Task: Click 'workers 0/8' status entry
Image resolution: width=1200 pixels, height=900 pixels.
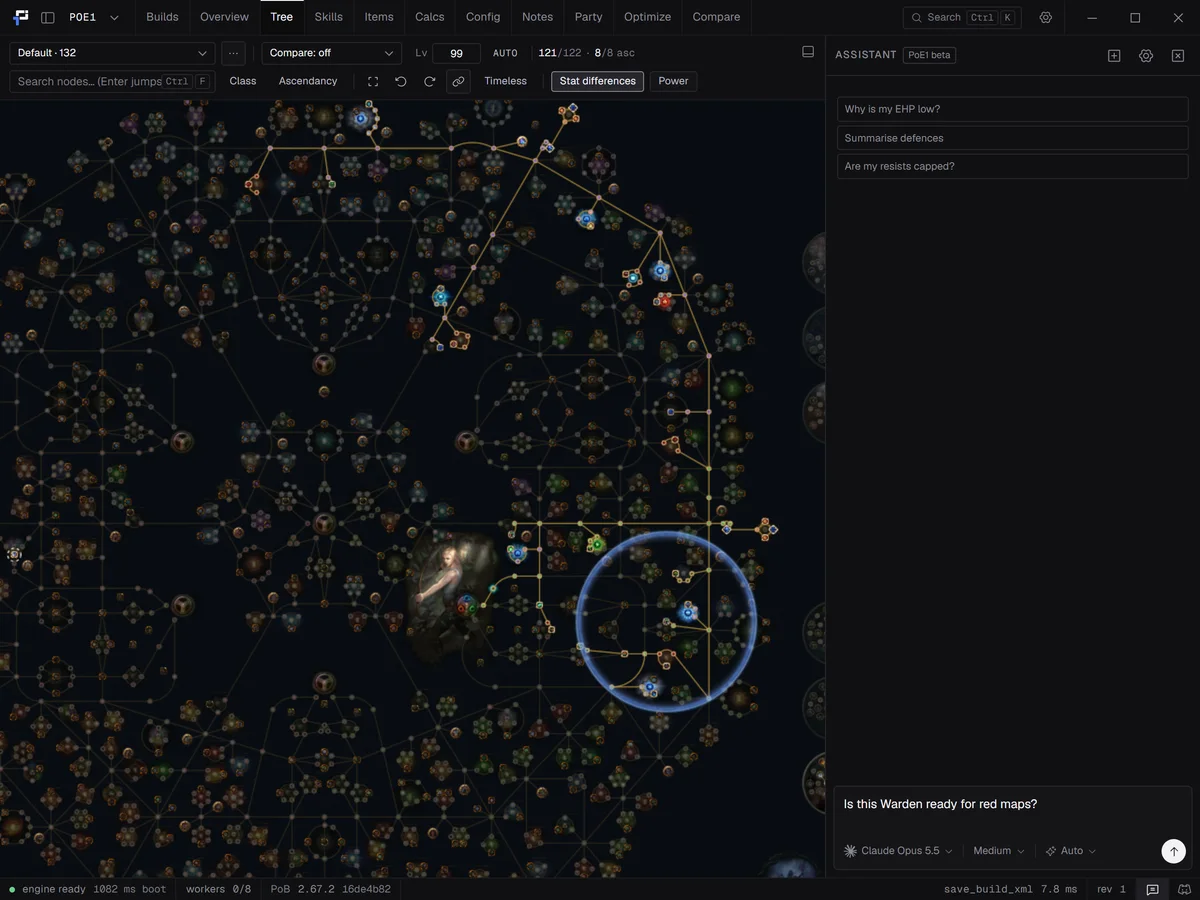Action: (219, 889)
